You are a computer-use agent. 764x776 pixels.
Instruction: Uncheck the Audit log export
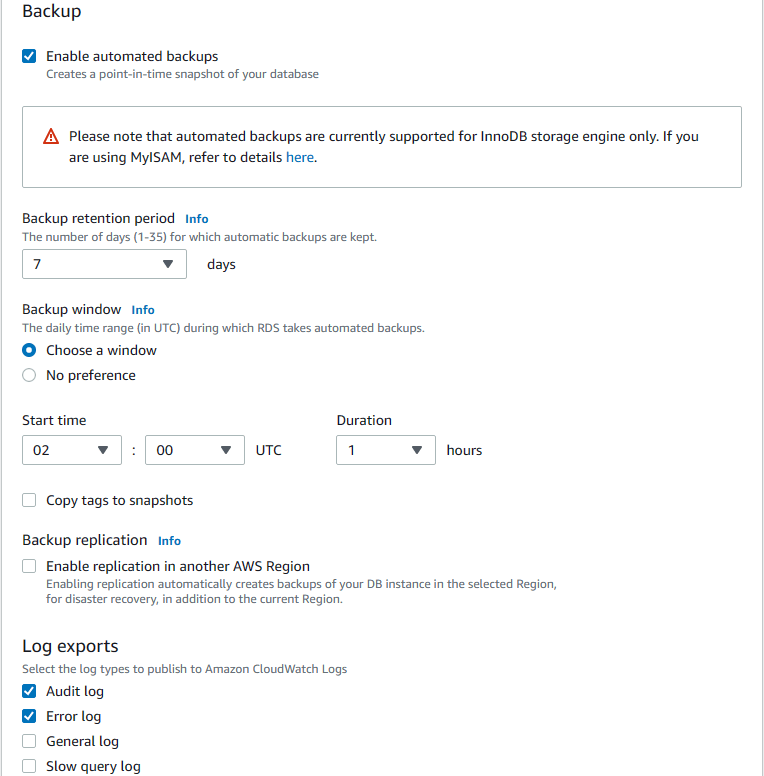29,691
